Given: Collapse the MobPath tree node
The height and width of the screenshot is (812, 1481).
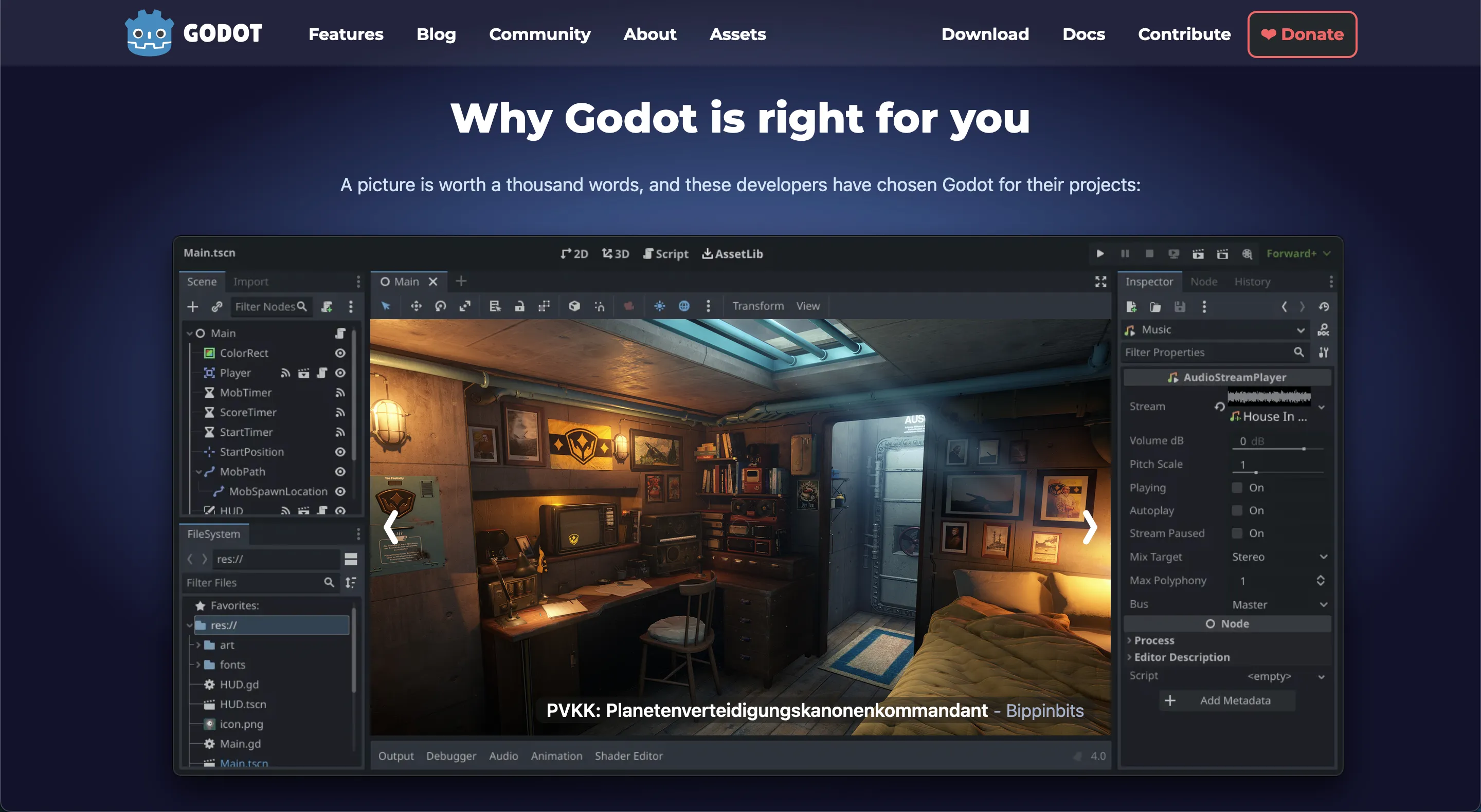Looking at the screenshot, I should (198, 472).
